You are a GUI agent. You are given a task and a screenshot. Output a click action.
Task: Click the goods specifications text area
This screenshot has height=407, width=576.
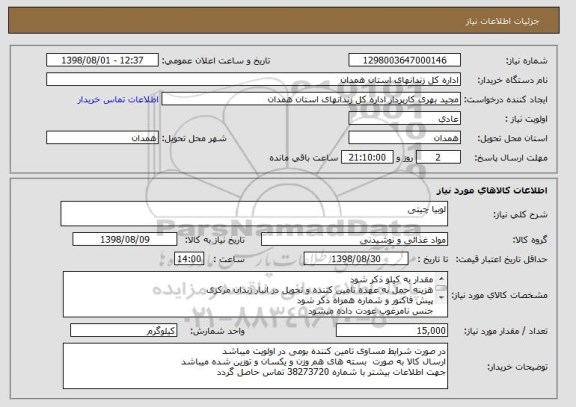[255, 295]
